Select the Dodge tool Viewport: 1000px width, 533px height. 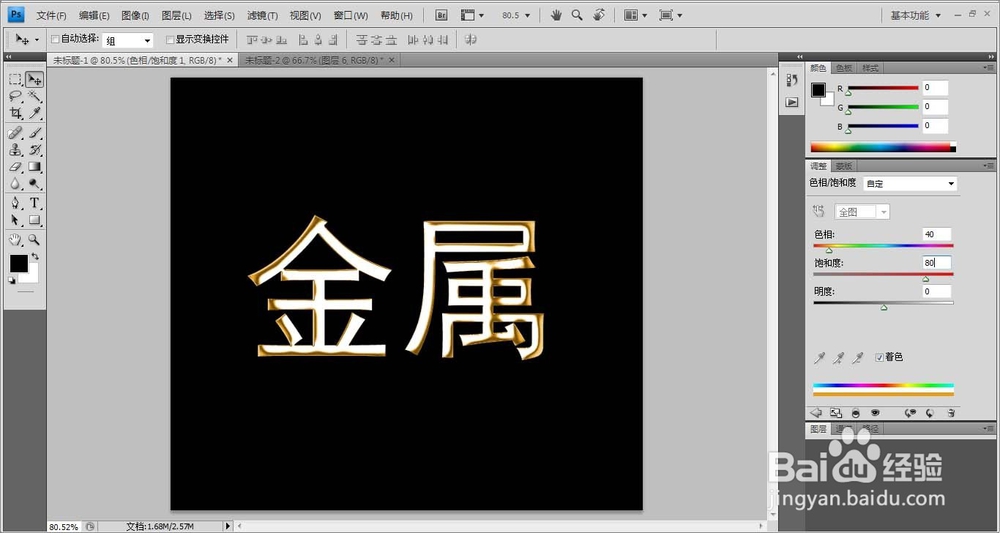pos(34,184)
